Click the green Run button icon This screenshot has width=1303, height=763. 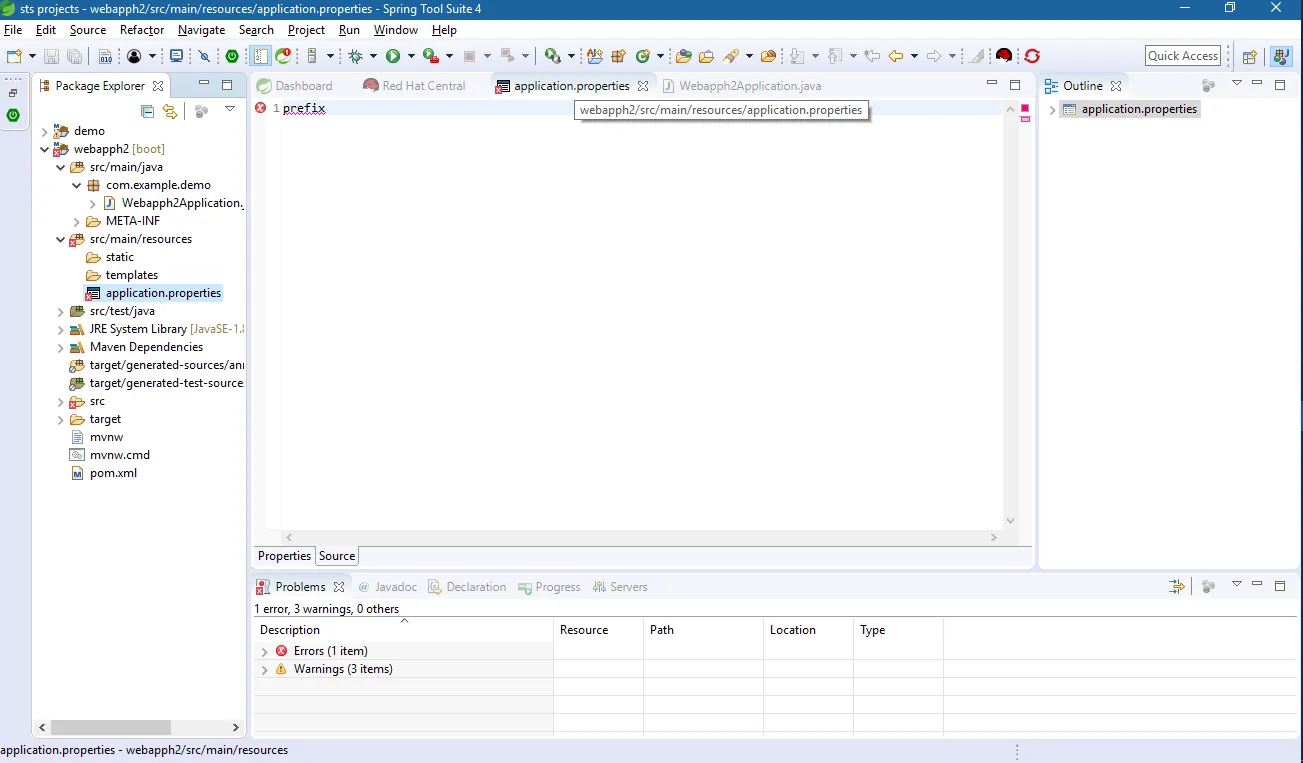click(x=393, y=56)
